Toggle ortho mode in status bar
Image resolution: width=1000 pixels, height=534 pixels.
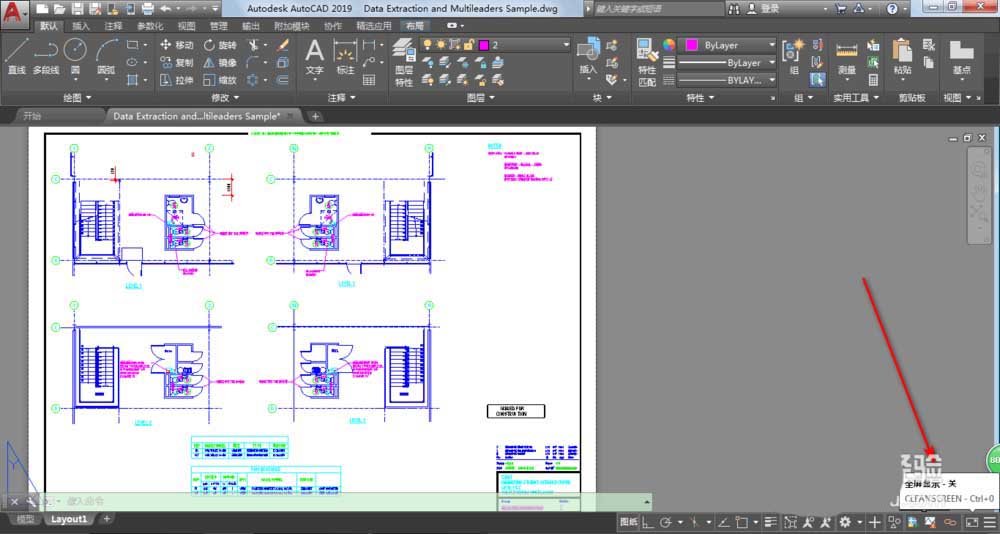(647, 522)
